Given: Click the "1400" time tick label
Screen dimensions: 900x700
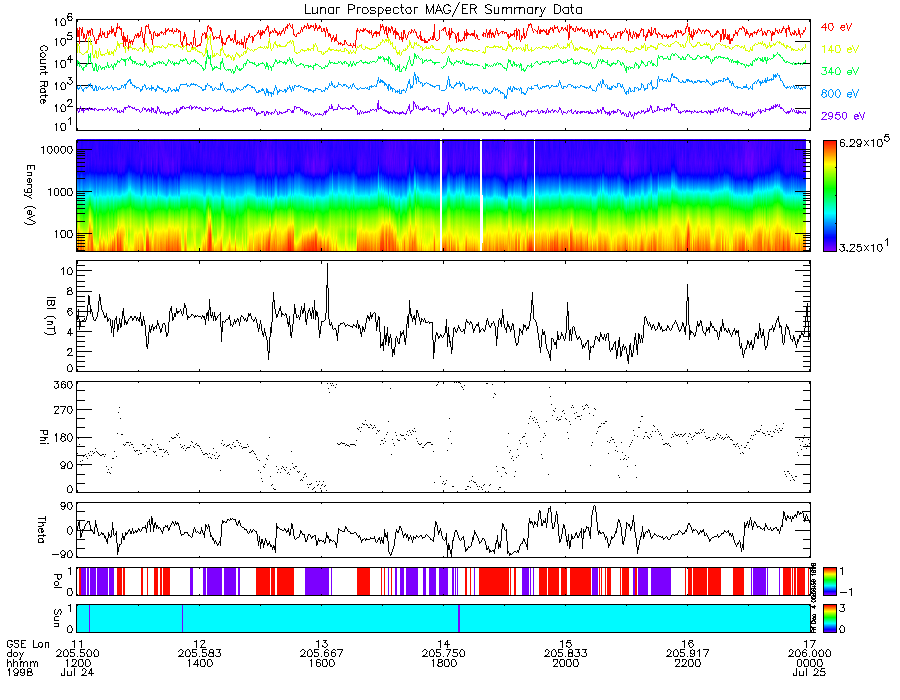Looking at the screenshot, I should pyautogui.click(x=200, y=663).
